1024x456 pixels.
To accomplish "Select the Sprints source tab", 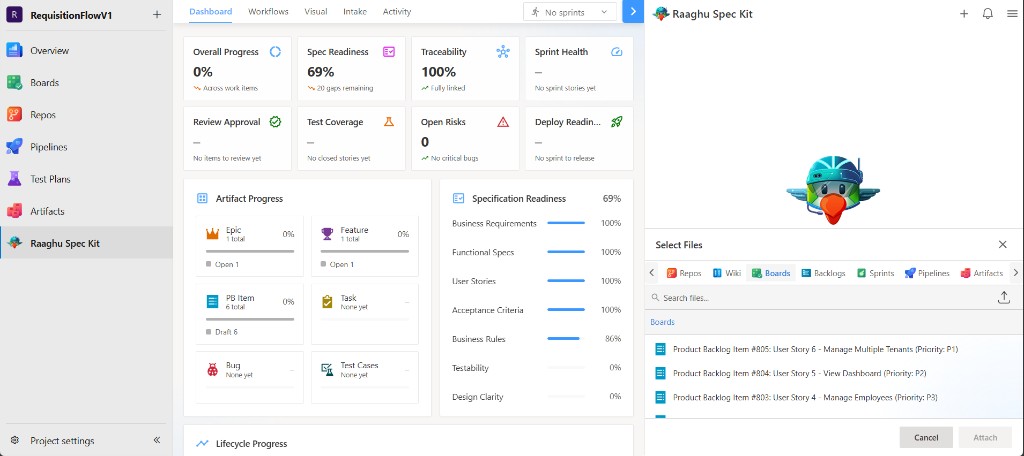I will (x=875, y=273).
